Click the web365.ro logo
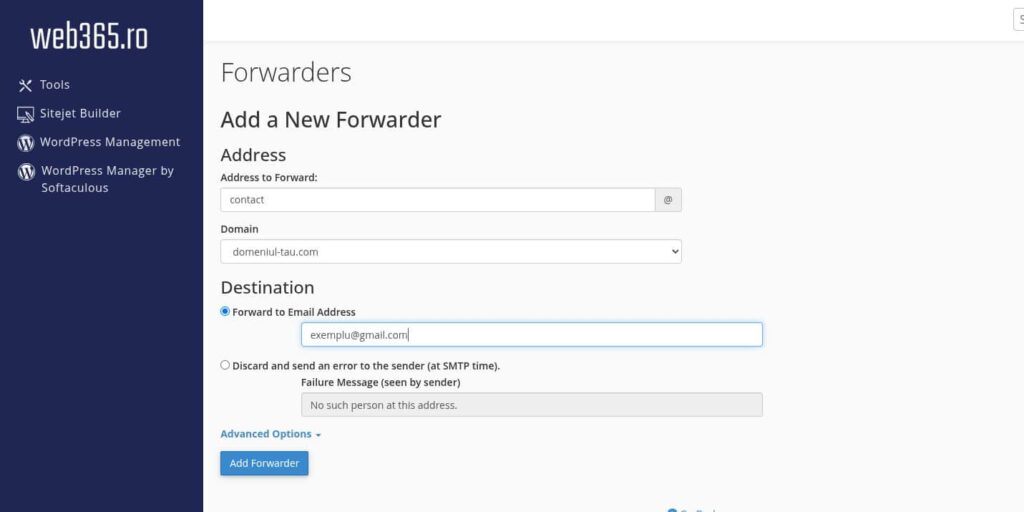The image size is (1024, 512). point(89,37)
